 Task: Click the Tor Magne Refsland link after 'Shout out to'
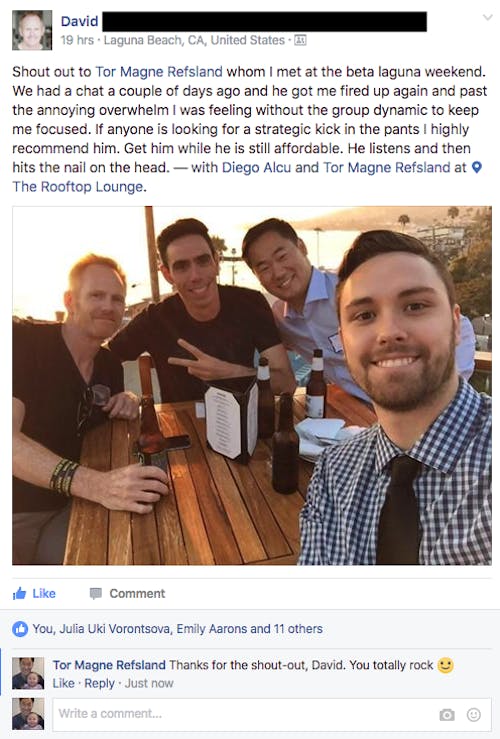(x=159, y=72)
